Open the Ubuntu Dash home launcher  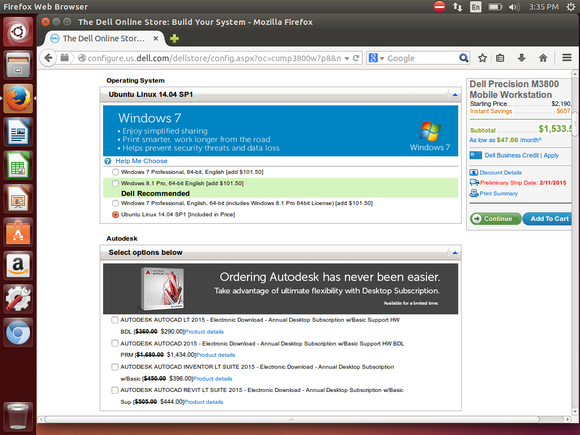[x=18, y=32]
